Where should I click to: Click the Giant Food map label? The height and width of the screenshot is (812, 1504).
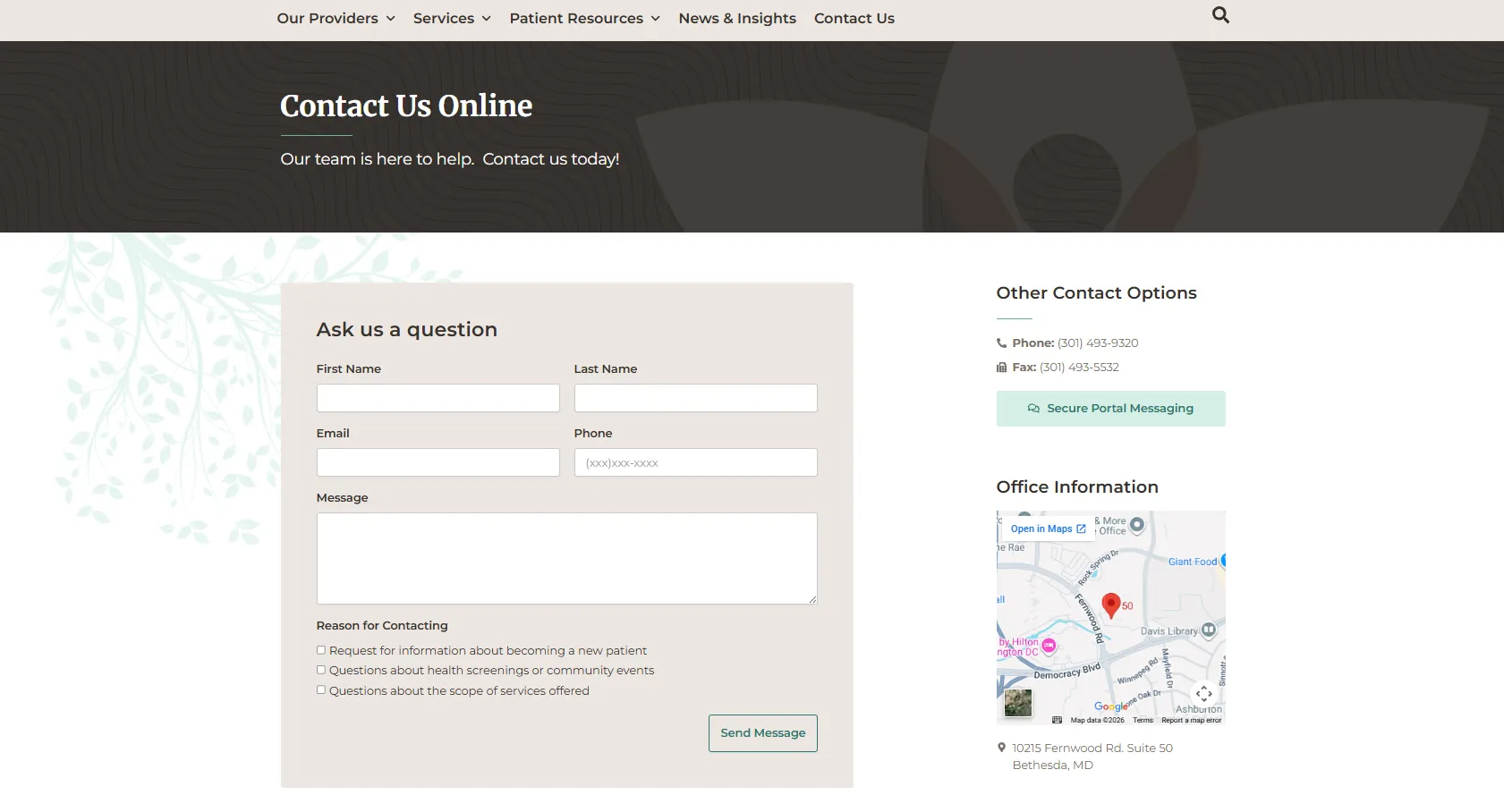[x=1193, y=562]
